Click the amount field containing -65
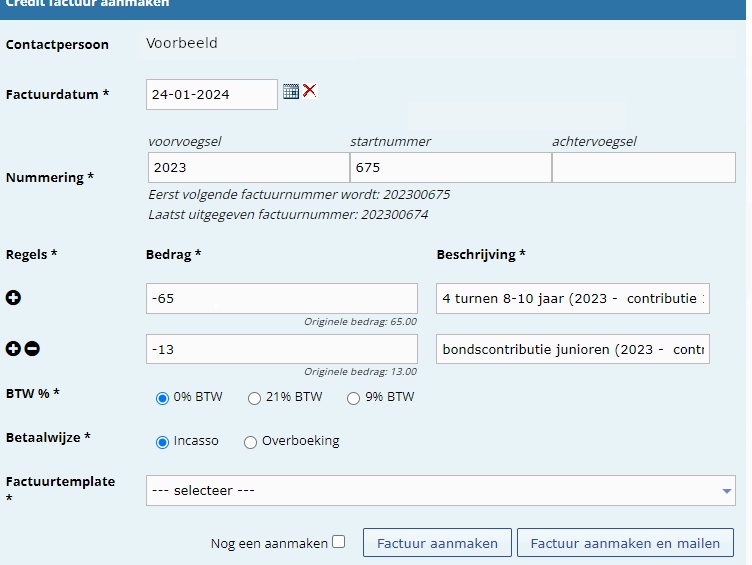752x565 pixels. click(281, 298)
